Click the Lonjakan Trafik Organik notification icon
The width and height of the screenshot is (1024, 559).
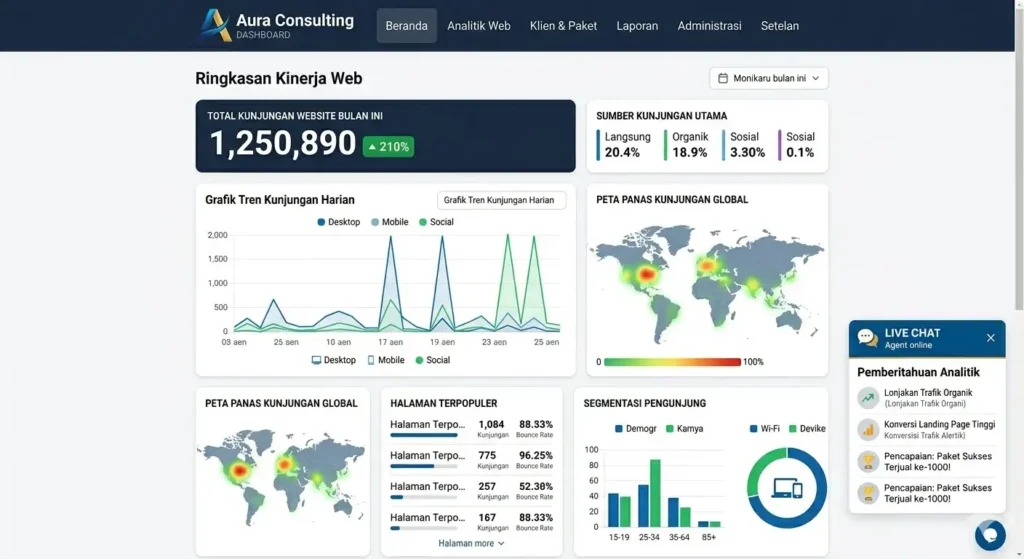[868, 398]
